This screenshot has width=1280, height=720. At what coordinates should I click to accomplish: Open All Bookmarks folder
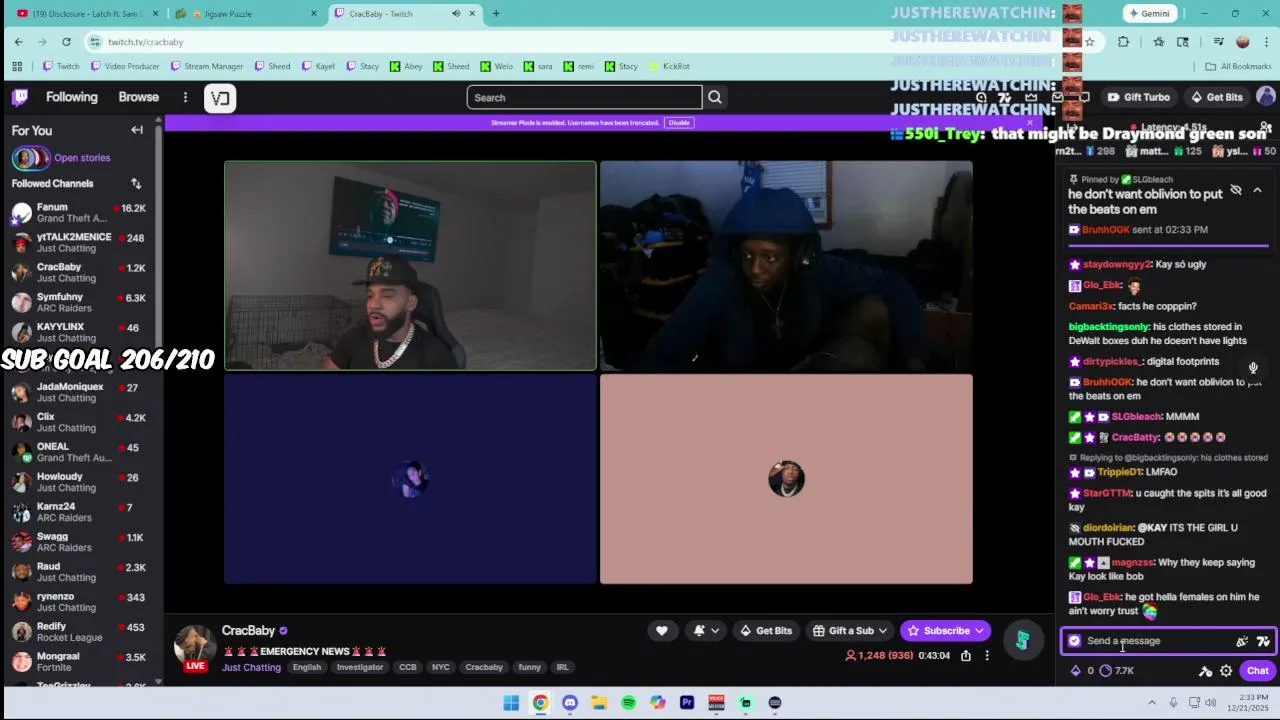click(x=1238, y=66)
